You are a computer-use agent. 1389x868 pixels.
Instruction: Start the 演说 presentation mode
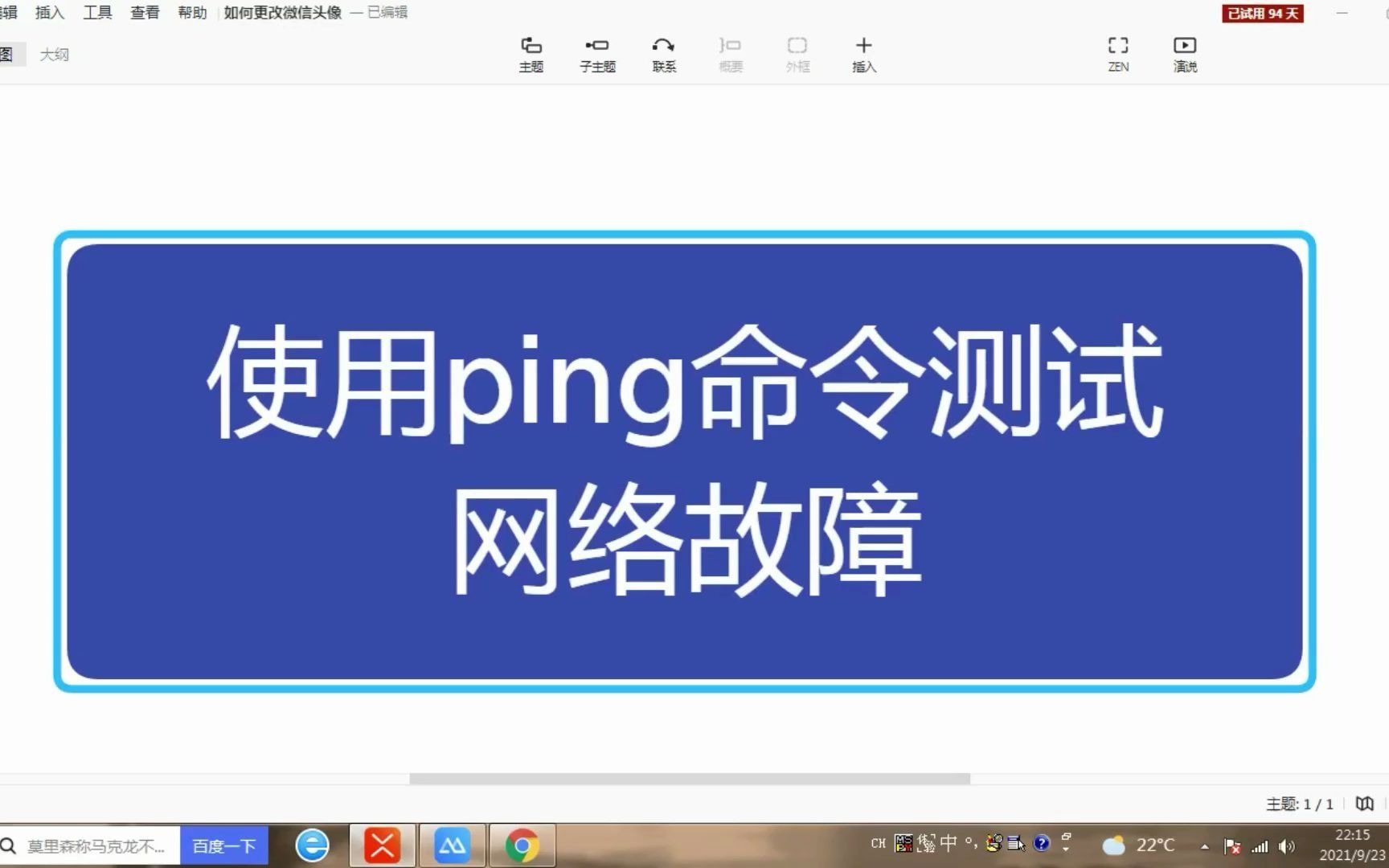click(1185, 55)
